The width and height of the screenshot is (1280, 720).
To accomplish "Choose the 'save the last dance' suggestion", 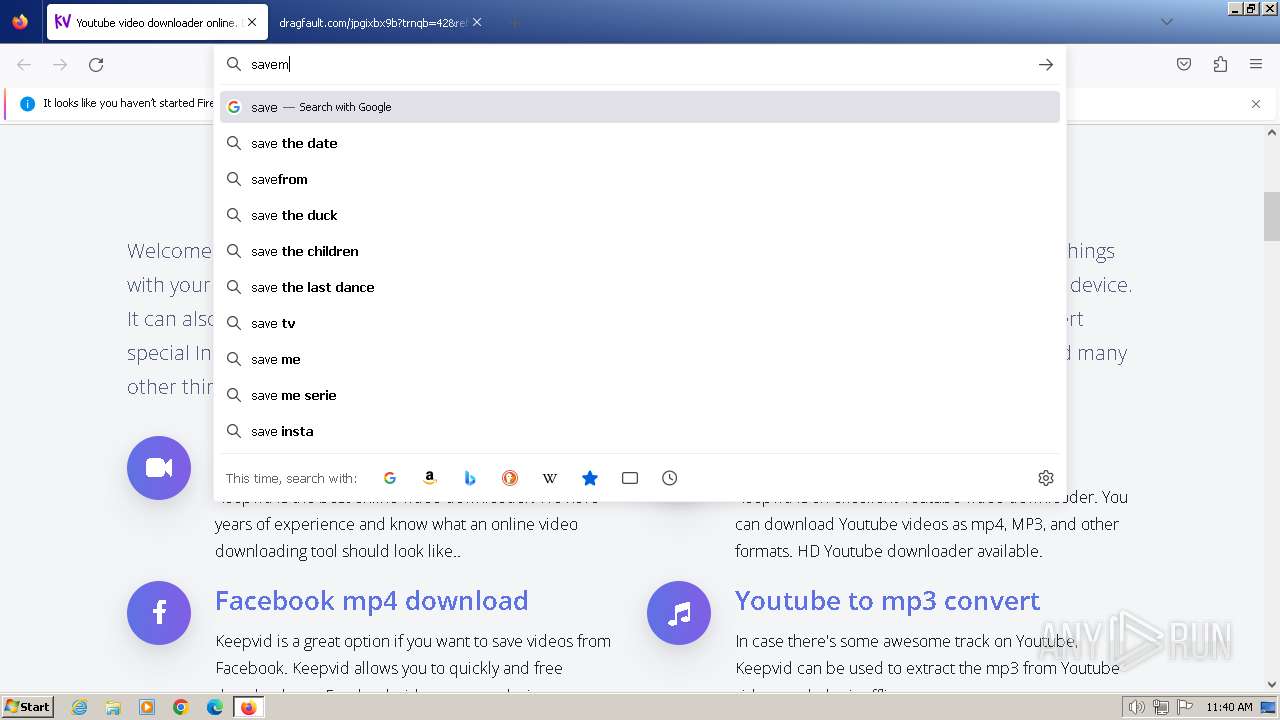I will 640,287.
